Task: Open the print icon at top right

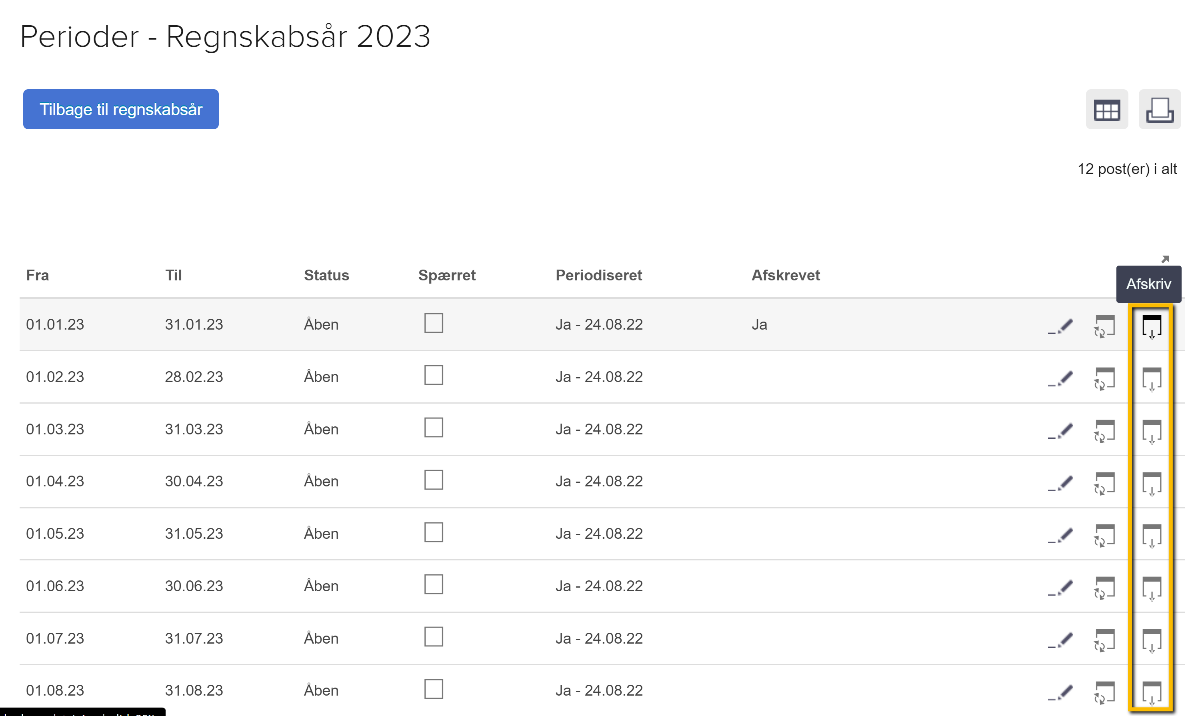Action: pyautogui.click(x=1159, y=108)
